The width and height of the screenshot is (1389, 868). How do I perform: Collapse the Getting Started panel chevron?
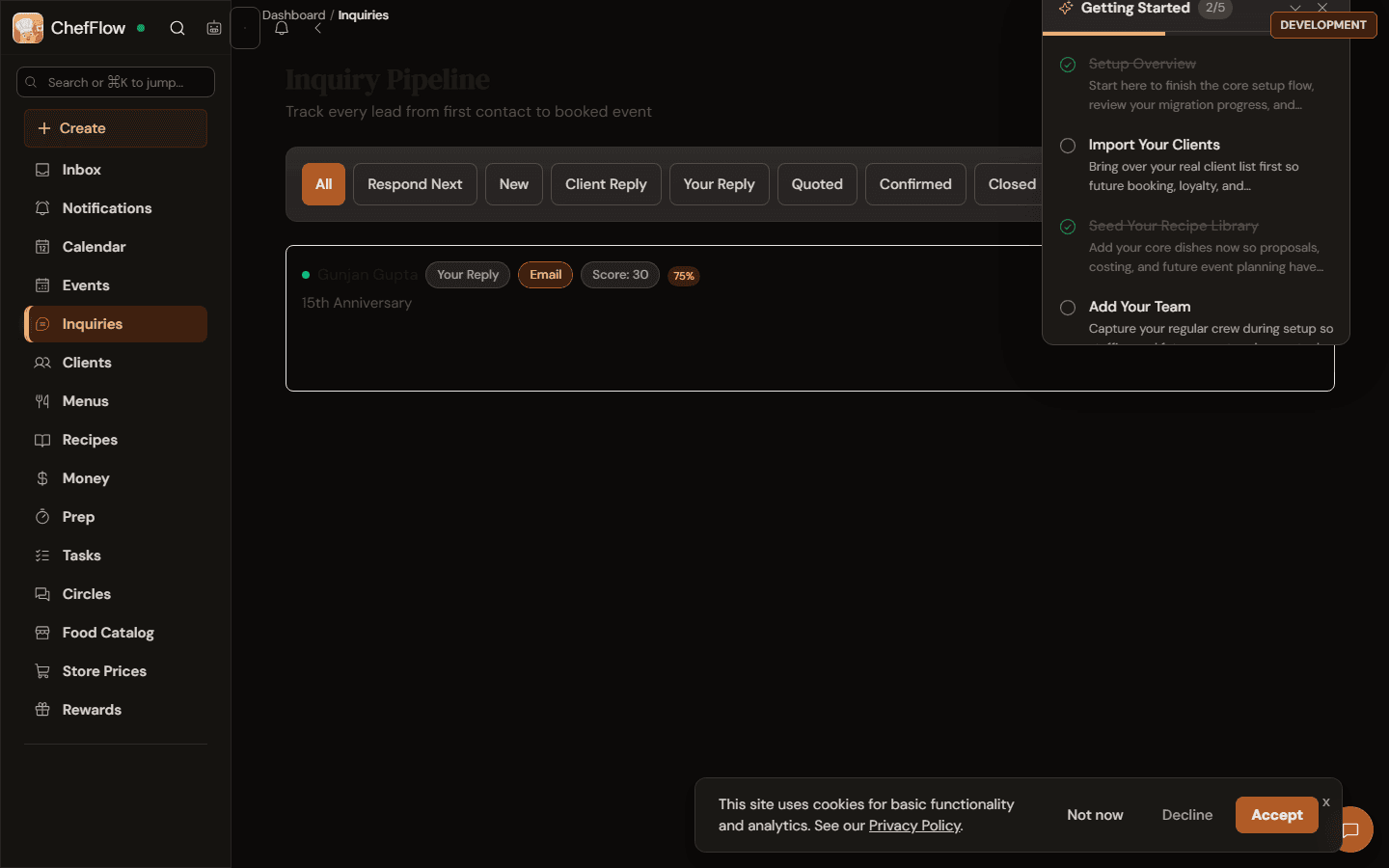coord(1295,8)
